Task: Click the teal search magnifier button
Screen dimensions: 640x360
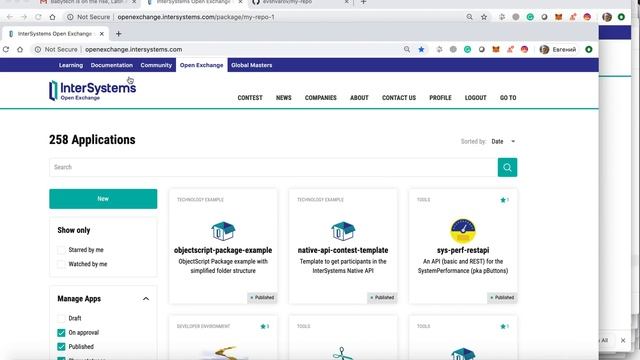Action: (x=507, y=167)
